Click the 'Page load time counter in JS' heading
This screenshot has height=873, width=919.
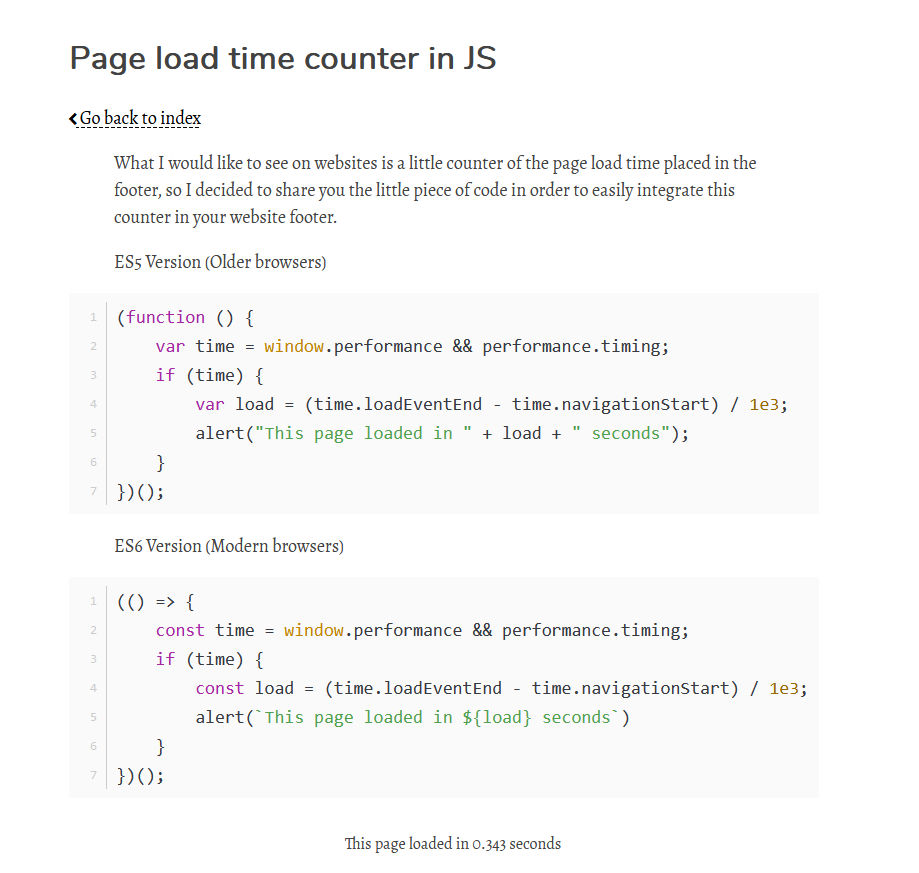(x=283, y=58)
